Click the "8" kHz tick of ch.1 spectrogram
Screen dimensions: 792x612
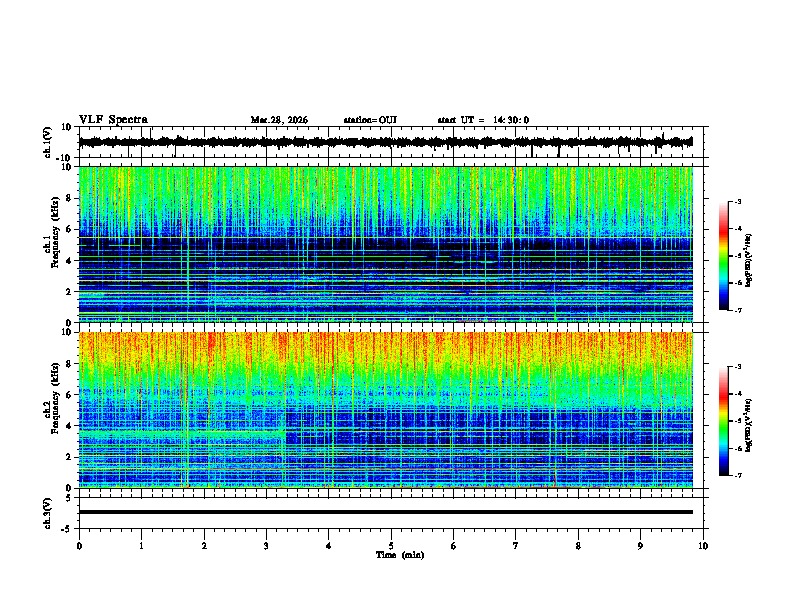70,198
